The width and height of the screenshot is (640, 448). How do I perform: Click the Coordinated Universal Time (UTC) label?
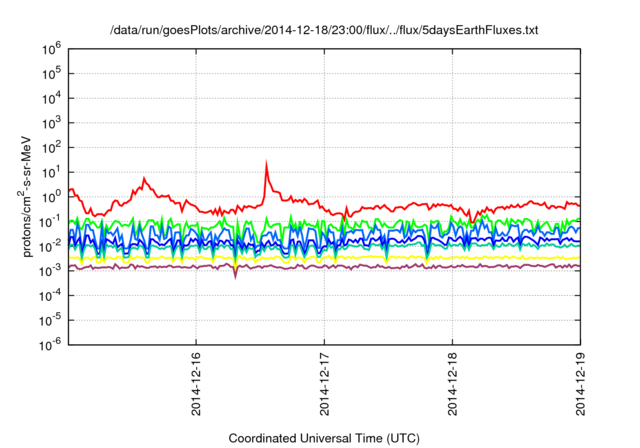tap(324, 438)
